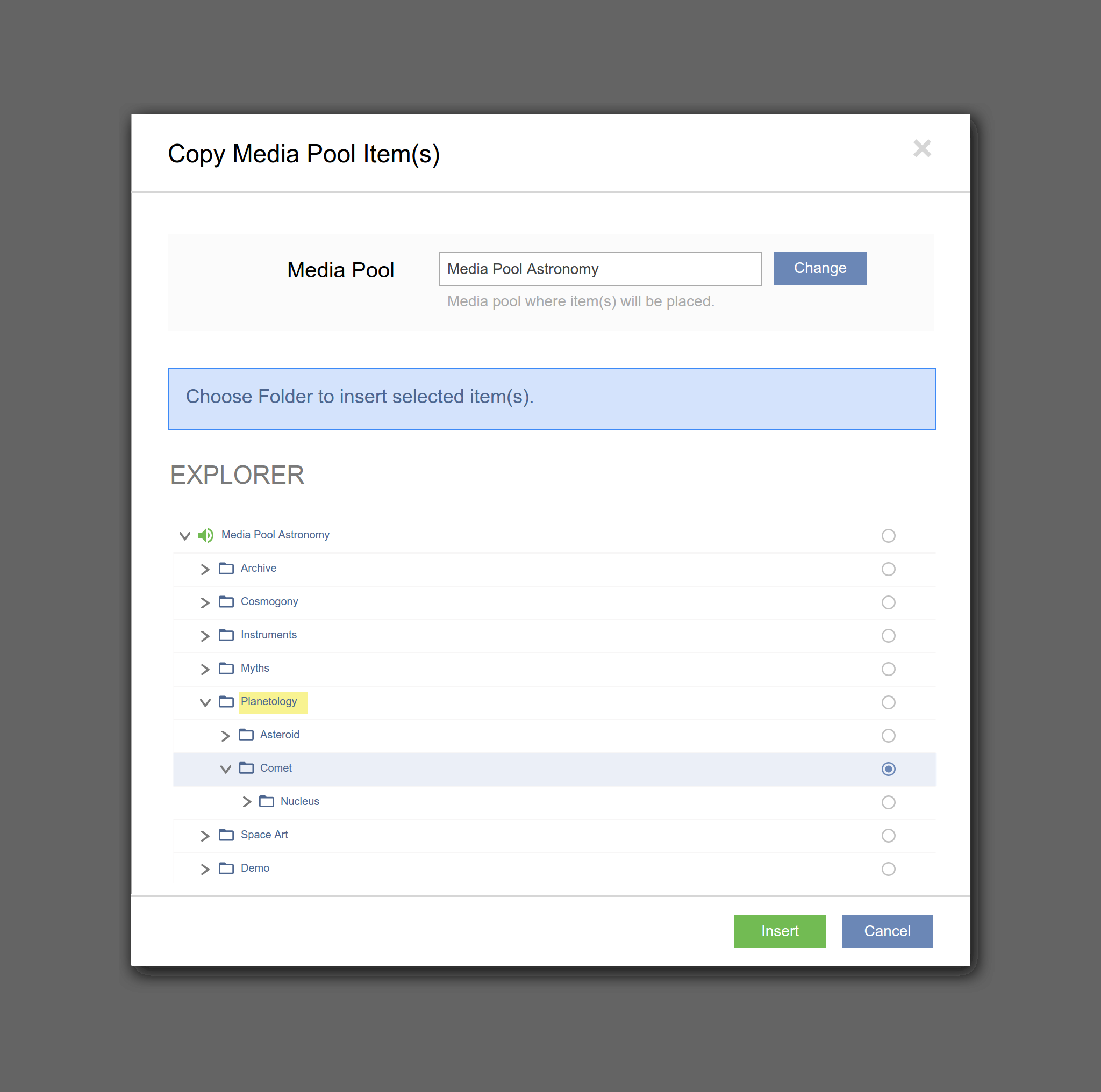1101x1092 pixels.
Task: Click the Demo folder icon
Action: pyautogui.click(x=226, y=868)
